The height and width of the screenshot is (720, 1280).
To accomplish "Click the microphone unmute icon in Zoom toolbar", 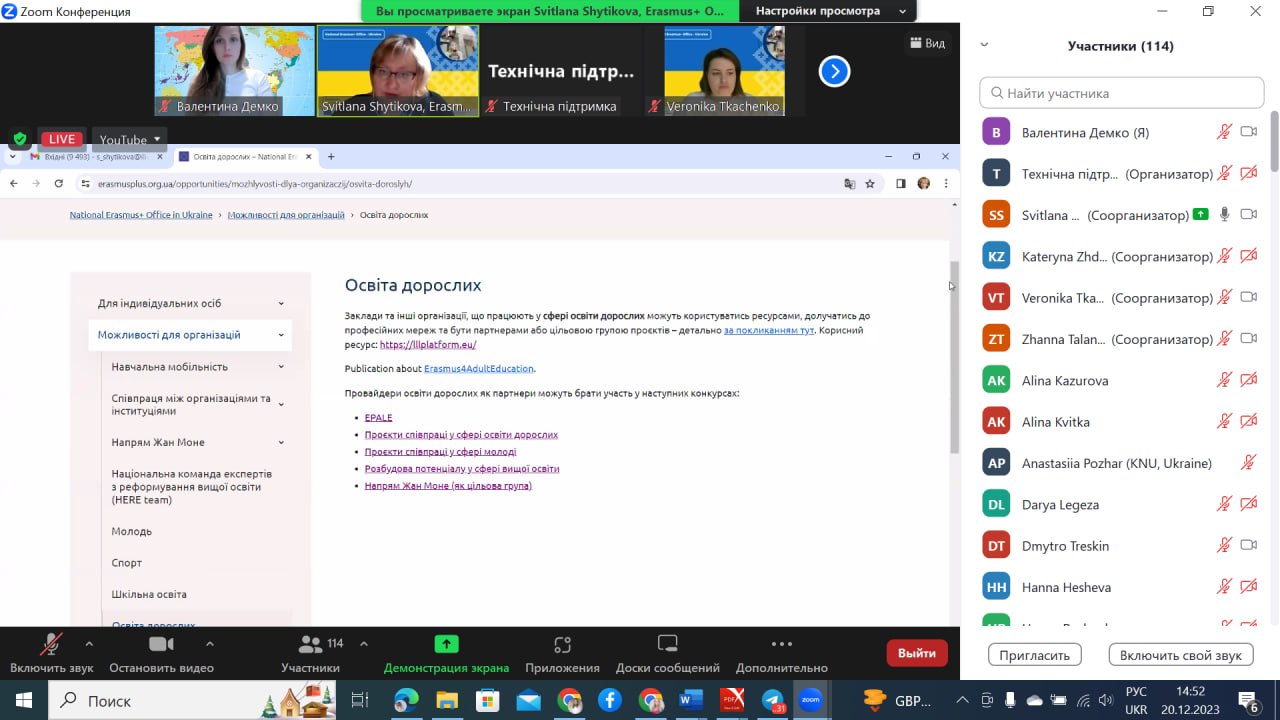I will coord(51,644).
